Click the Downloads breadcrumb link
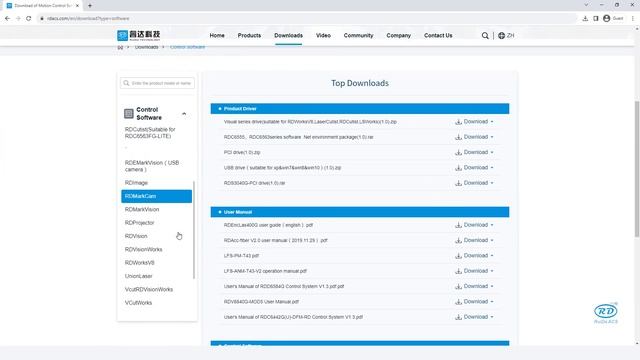 (146, 47)
